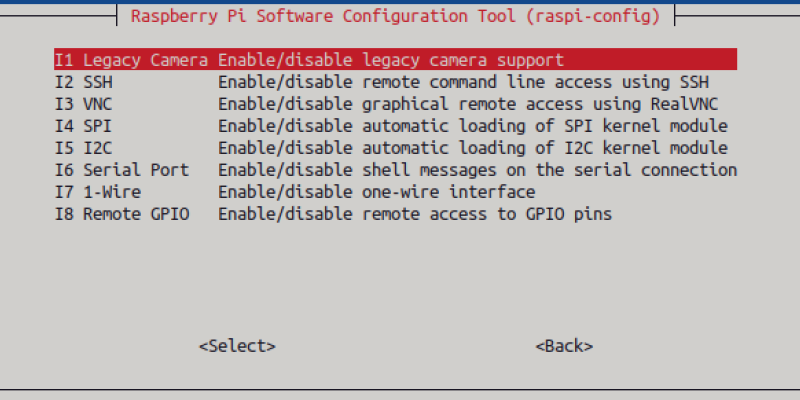Pick the I3 VNC menu entry
Screen dimensions: 800x400
coord(82,104)
